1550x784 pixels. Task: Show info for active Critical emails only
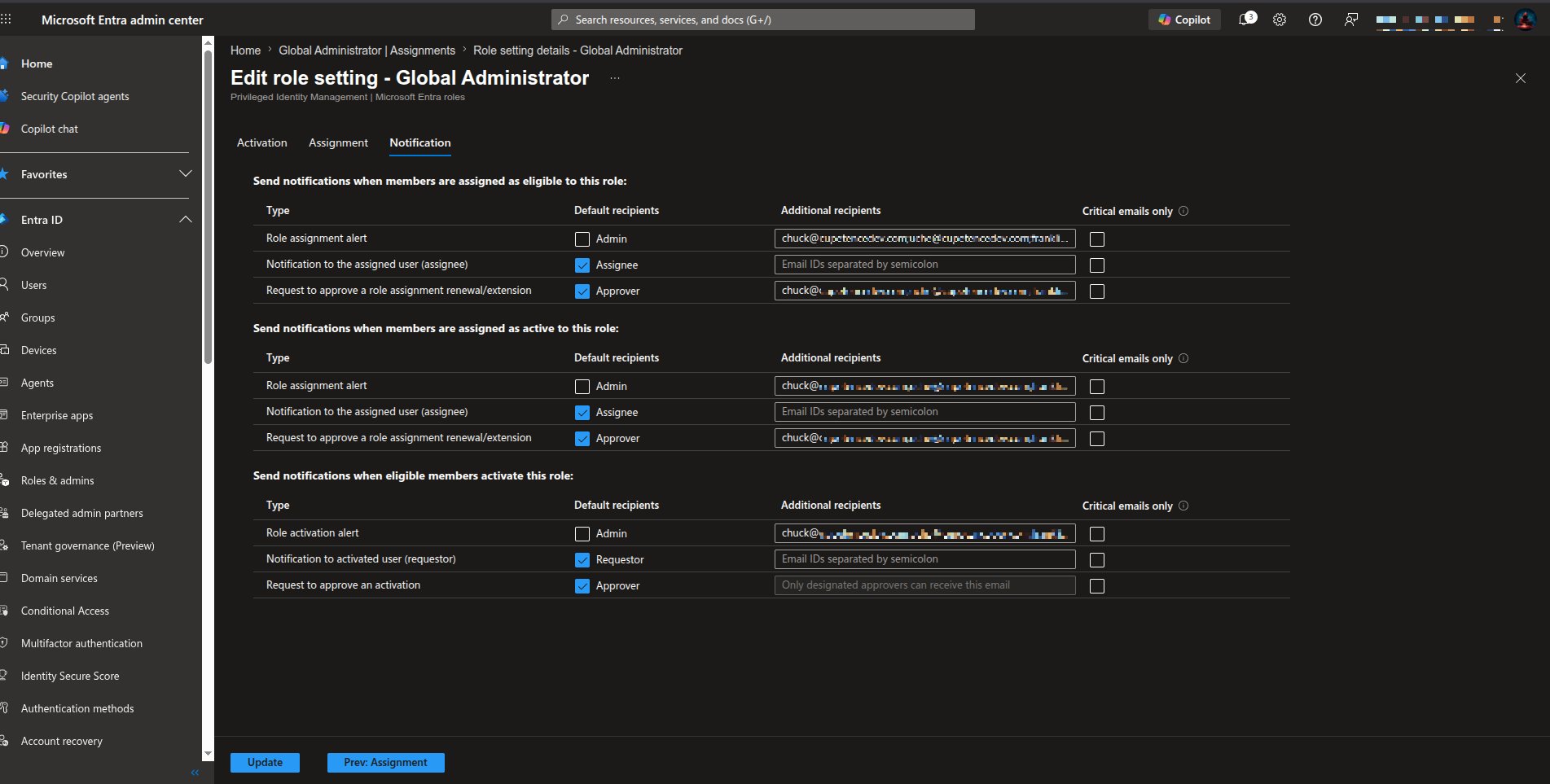point(1183,358)
